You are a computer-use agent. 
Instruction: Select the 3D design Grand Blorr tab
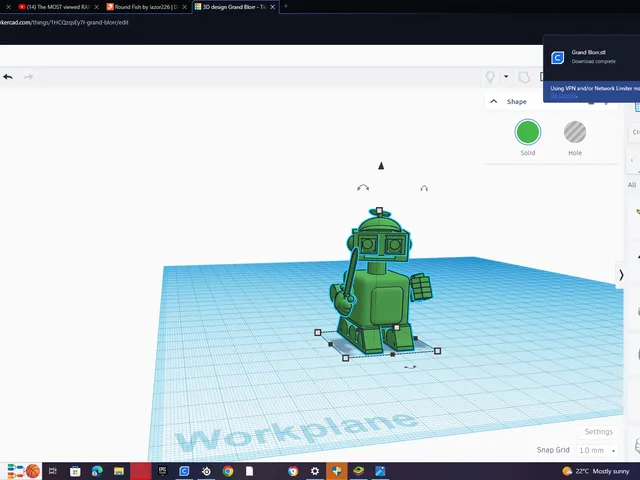coord(231,7)
